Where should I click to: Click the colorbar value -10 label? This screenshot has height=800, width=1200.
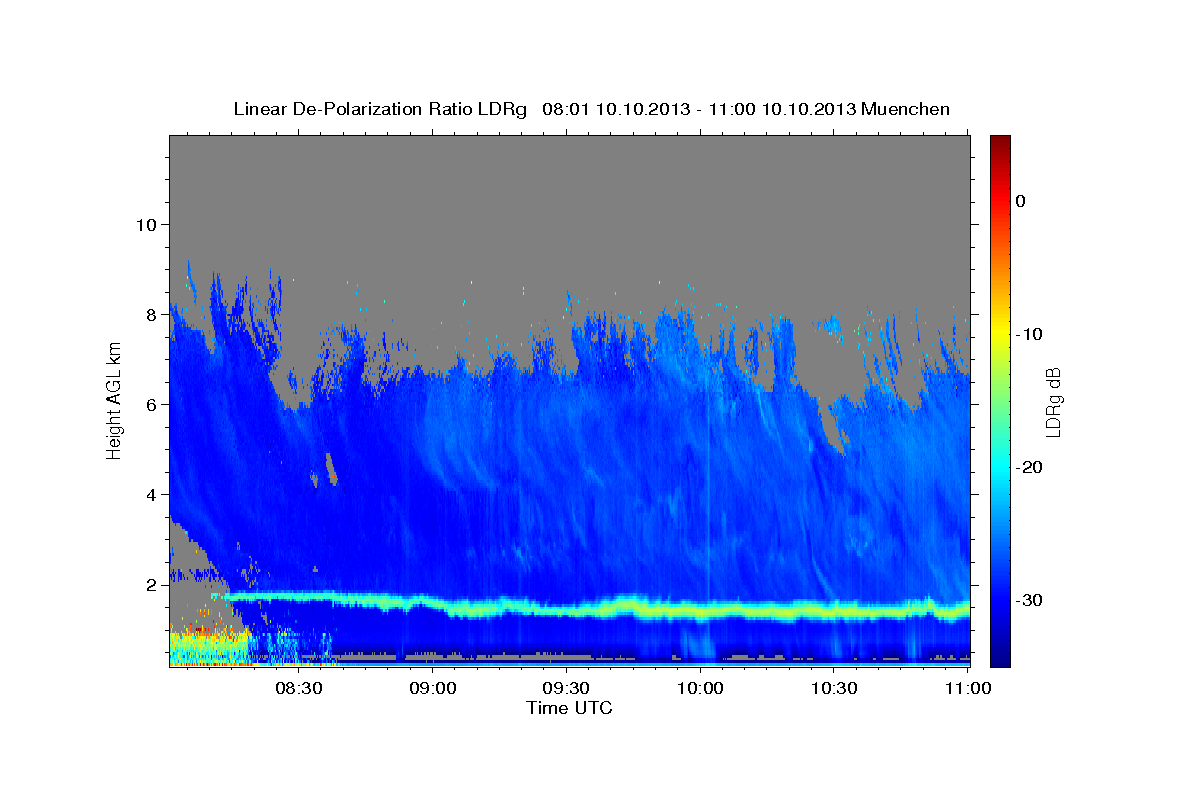pos(1028,334)
